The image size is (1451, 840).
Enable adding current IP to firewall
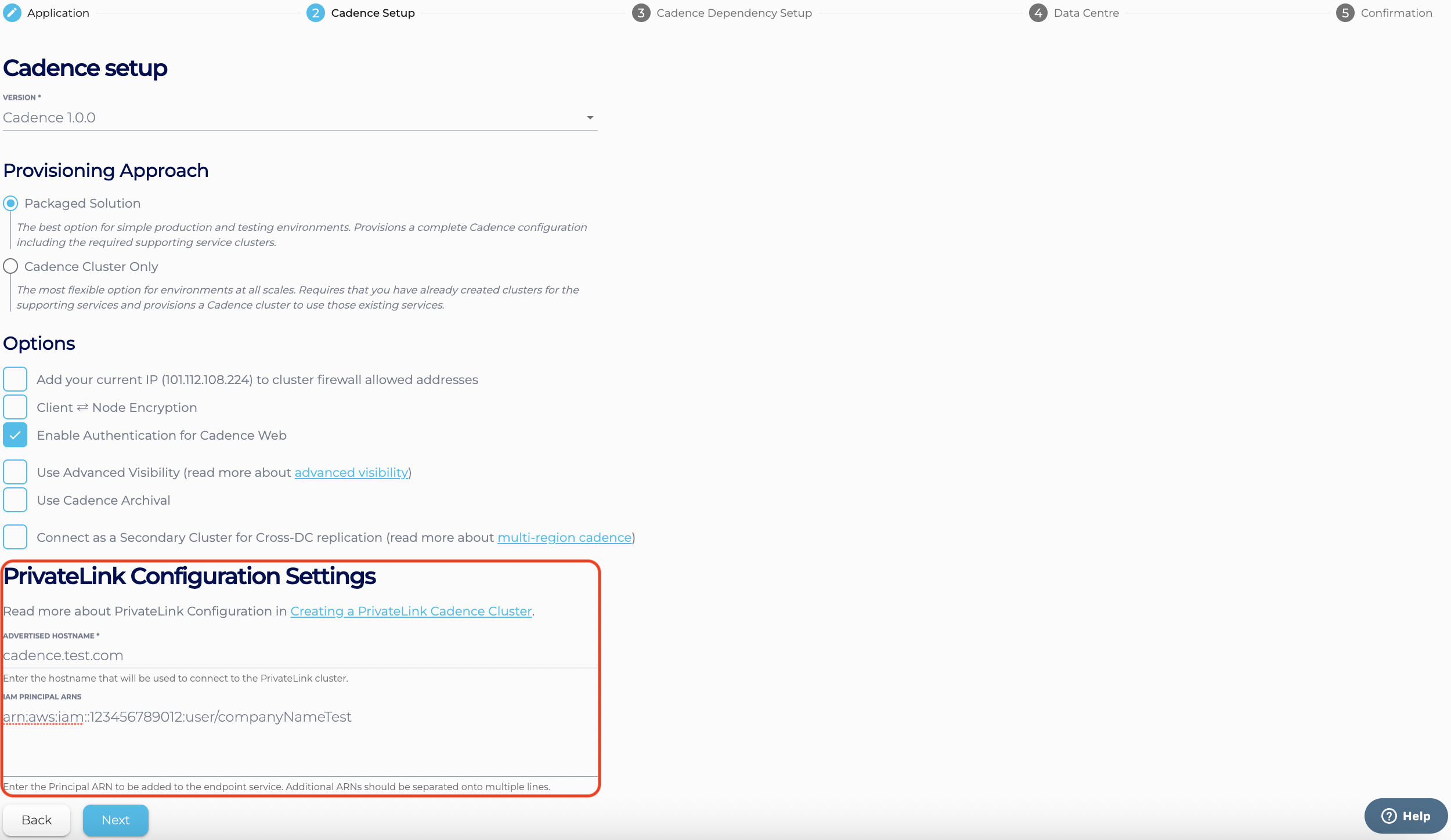click(15, 379)
